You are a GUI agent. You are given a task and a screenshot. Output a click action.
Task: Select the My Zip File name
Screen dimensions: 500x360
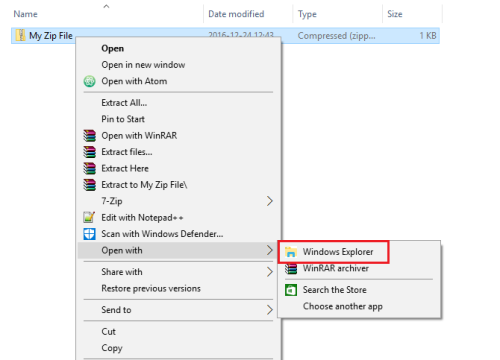(51, 36)
